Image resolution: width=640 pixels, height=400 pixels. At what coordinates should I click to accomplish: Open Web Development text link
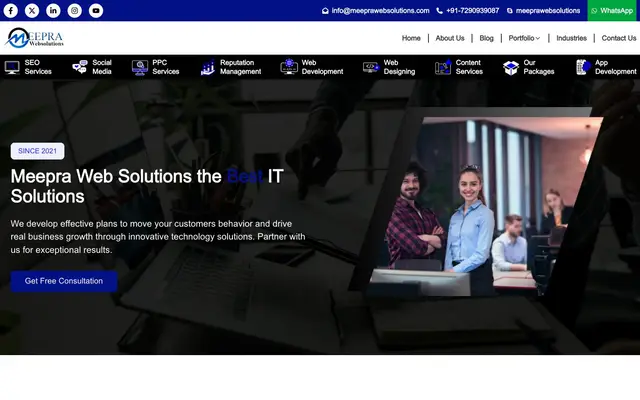point(322,67)
